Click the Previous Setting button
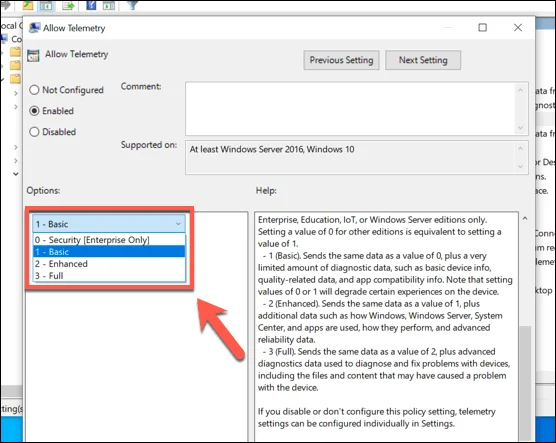Screen dimensions: 556x443 pyautogui.click(x=341, y=60)
